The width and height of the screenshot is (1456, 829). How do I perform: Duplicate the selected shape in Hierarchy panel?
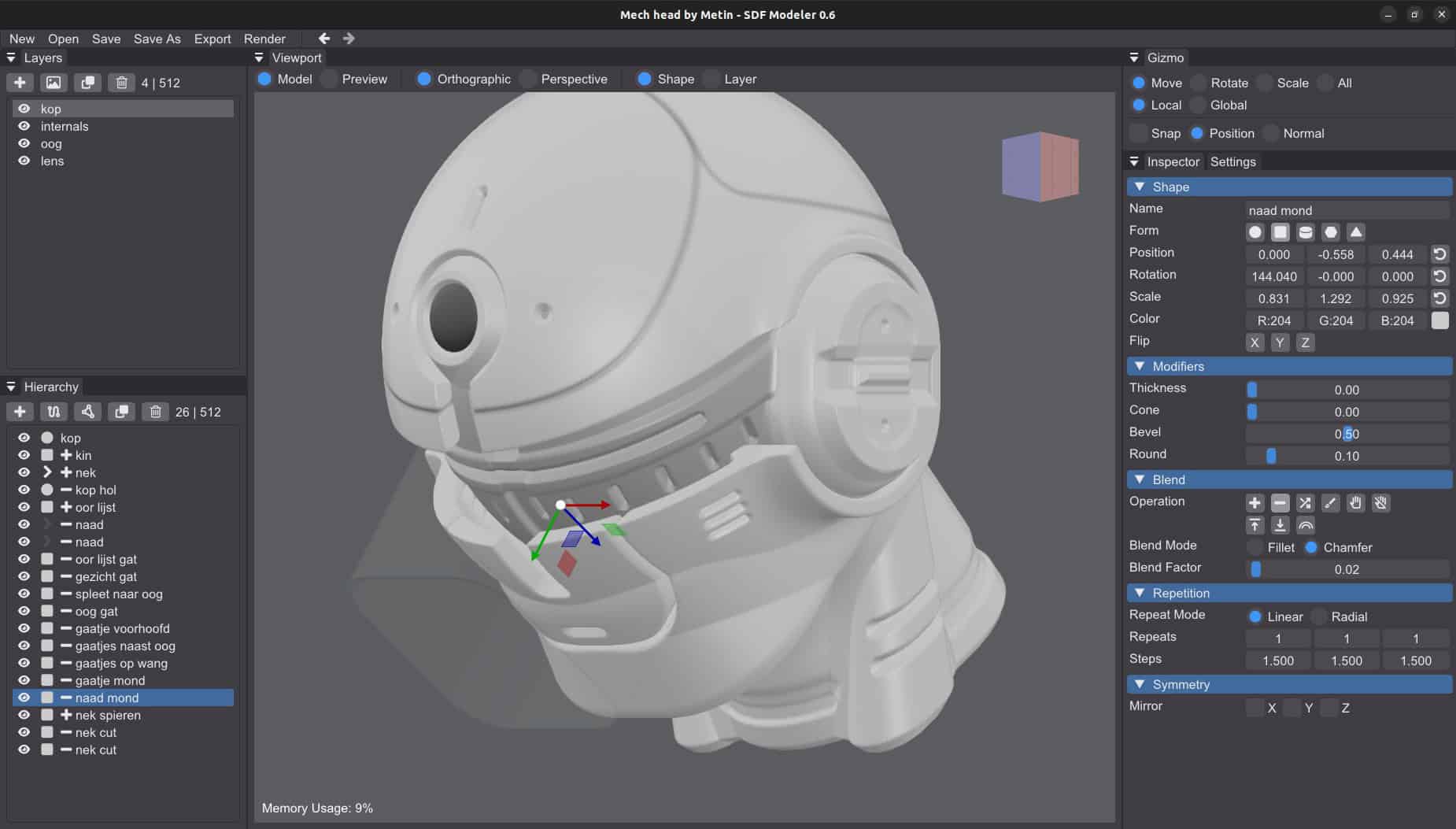(x=122, y=411)
